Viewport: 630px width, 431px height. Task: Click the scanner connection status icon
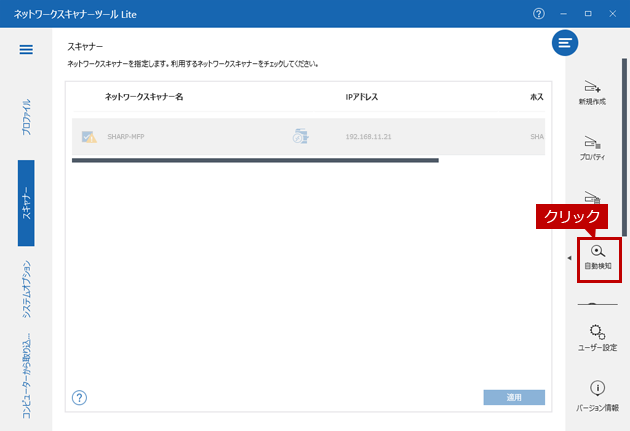300,136
